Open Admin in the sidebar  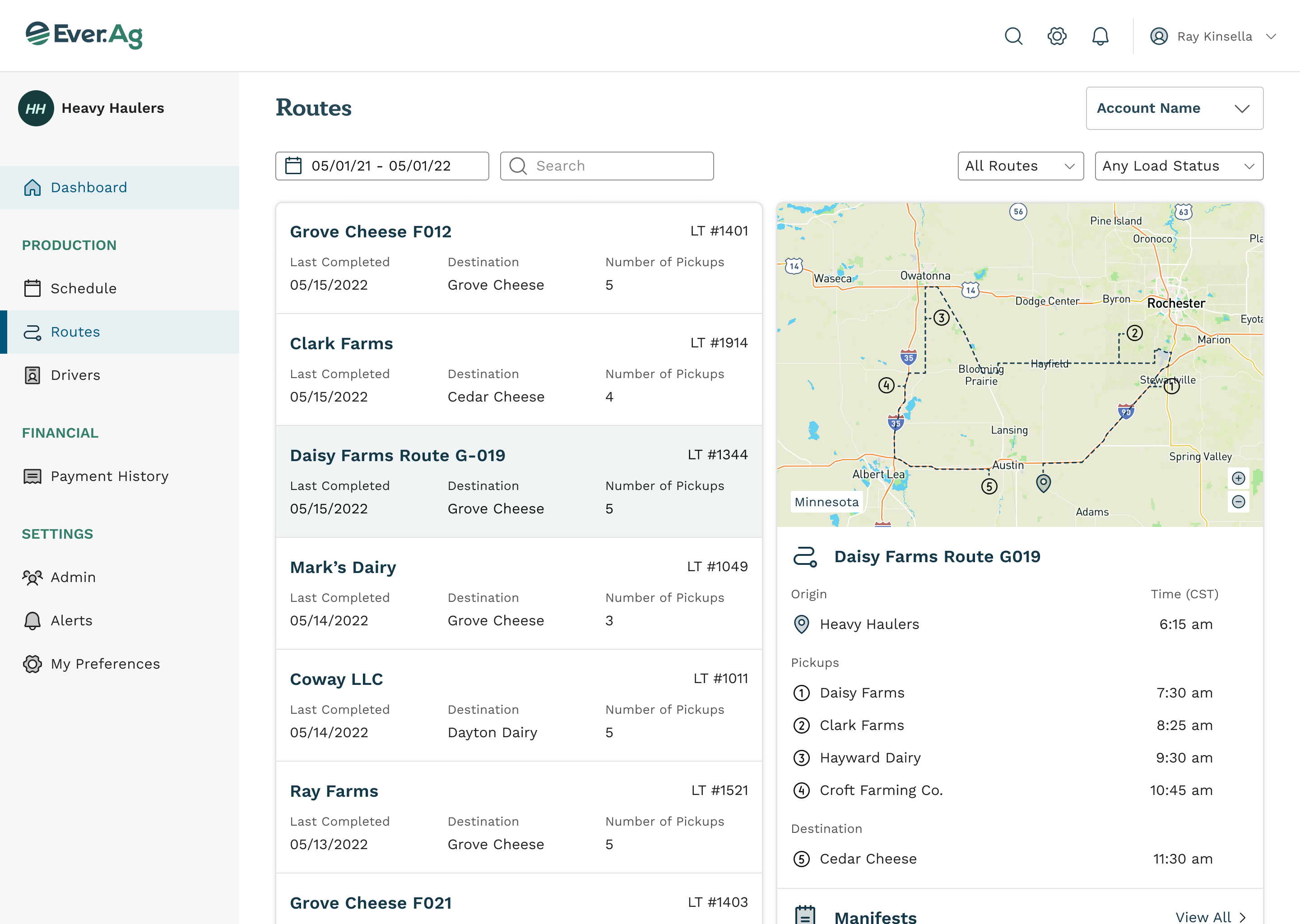pos(120,577)
